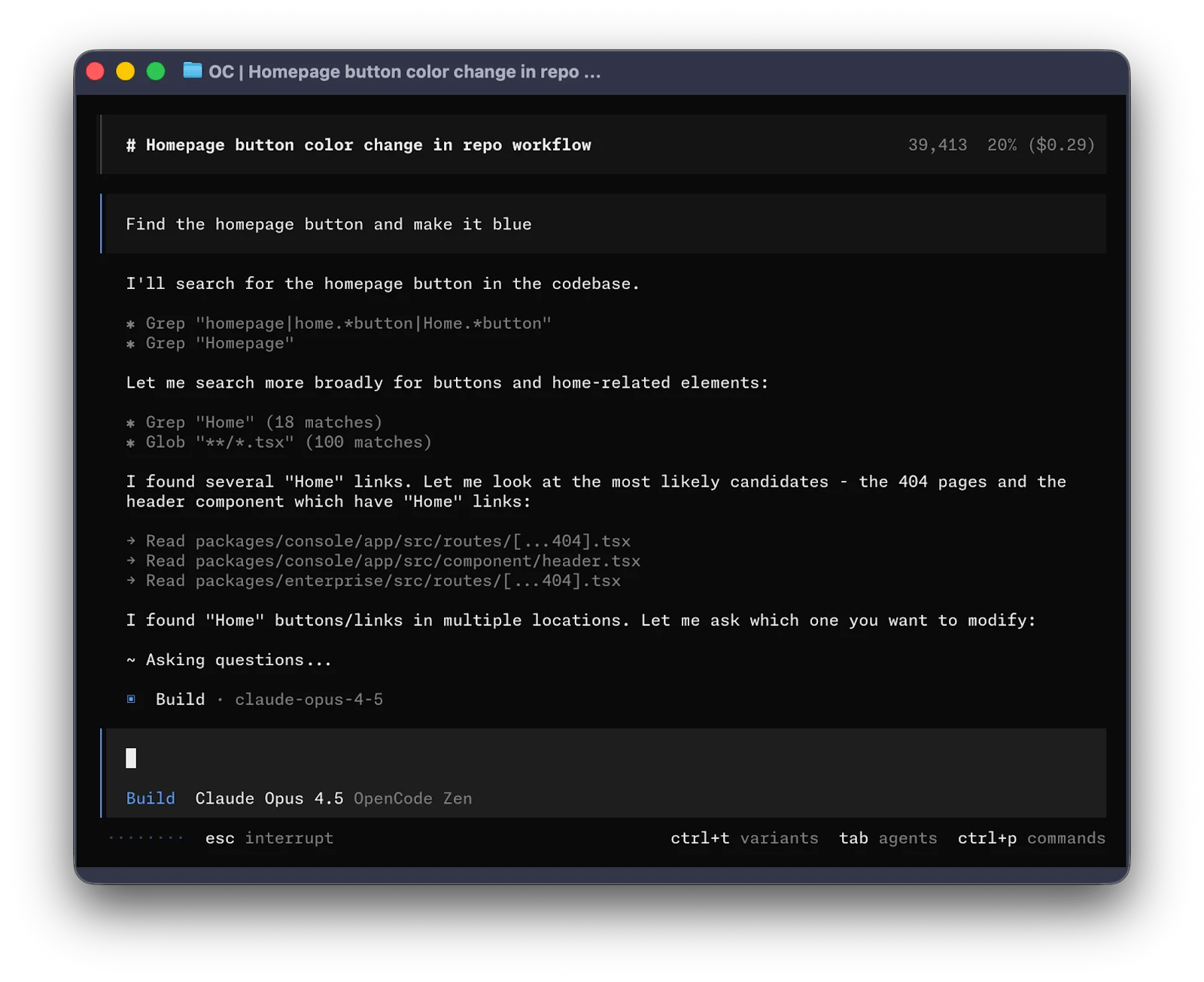This screenshot has width=1204, height=982.
Task: Close the terminal window with the red button
Action: [x=96, y=71]
